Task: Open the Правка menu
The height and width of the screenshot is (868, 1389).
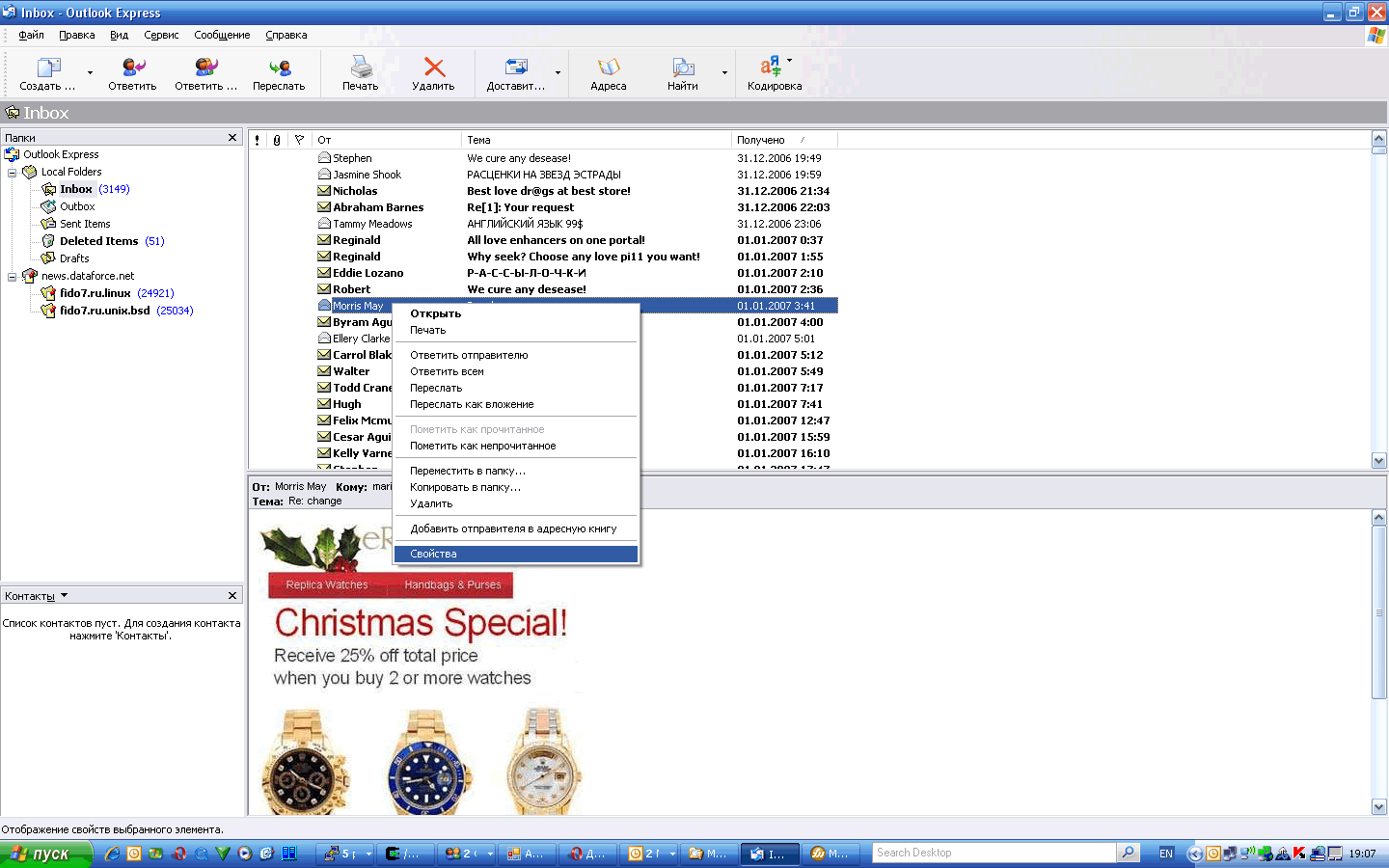Action: tap(76, 35)
